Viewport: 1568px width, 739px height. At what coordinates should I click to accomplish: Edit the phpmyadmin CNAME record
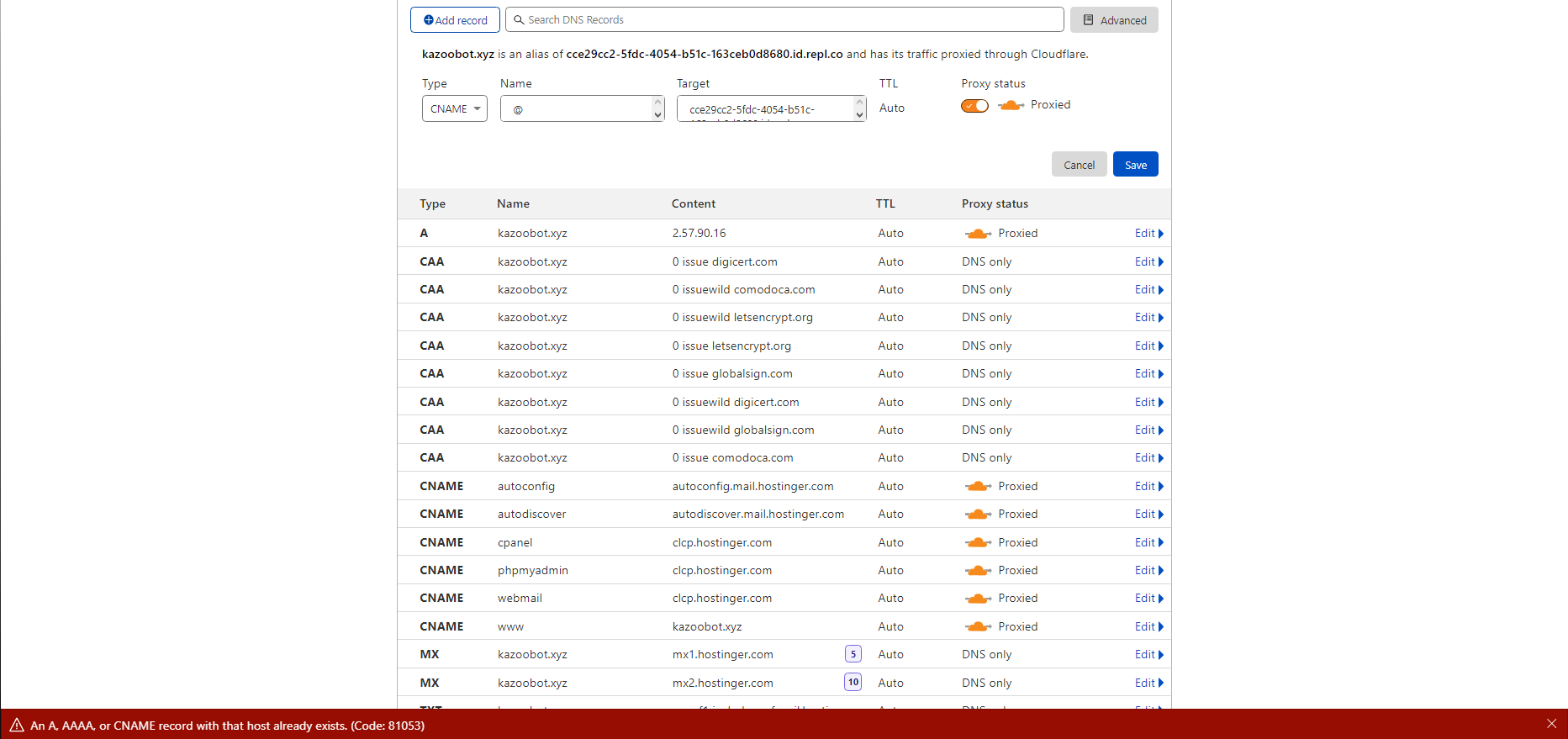1148,570
